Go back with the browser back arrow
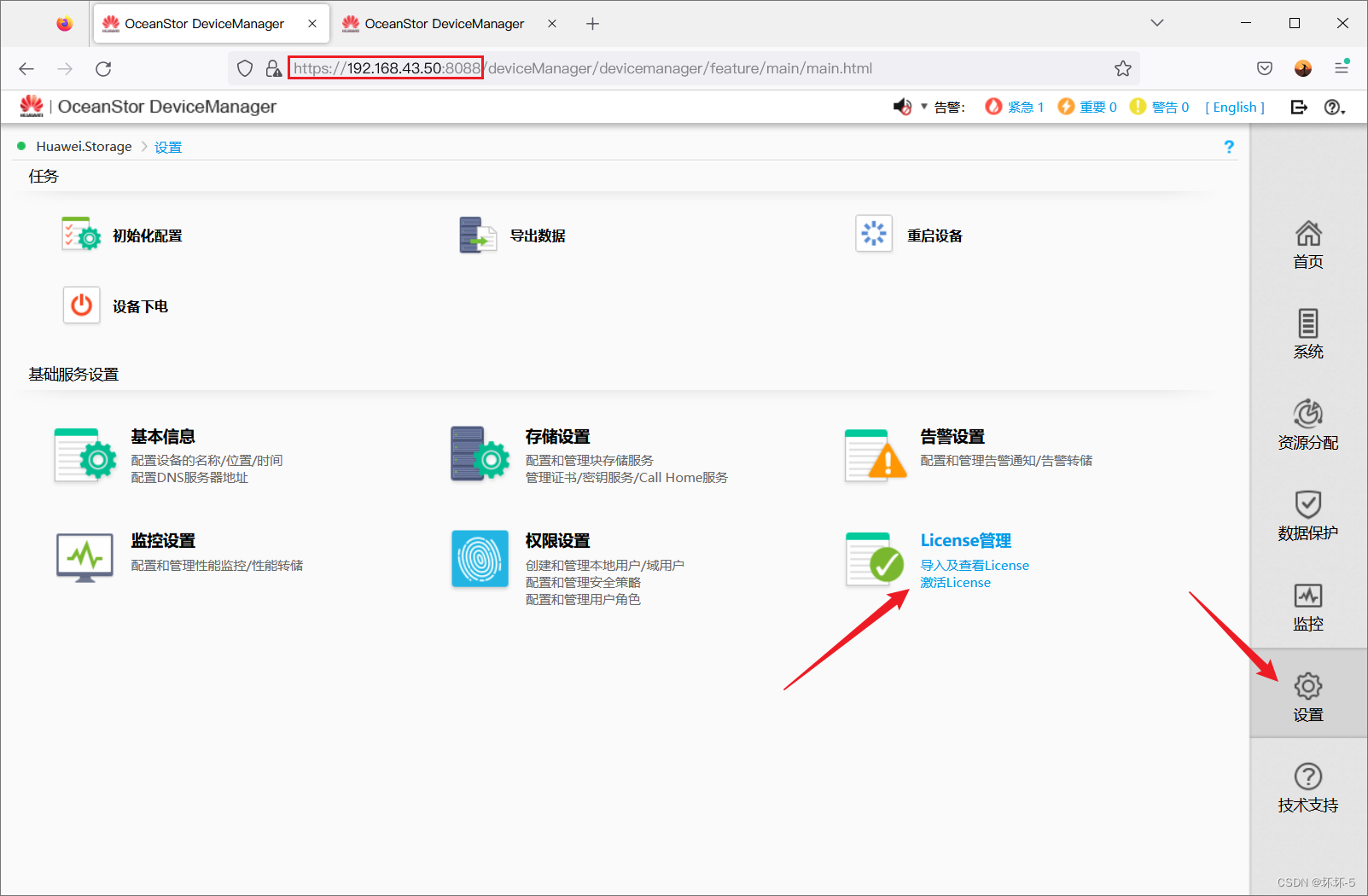The width and height of the screenshot is (1368, 896). pyautogui.click(x=26, y=68)
